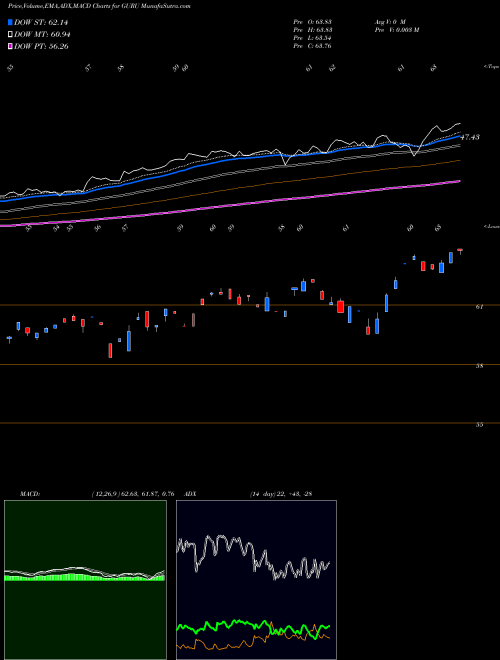Select the 'DOW MT: 60.94' legend text
Viewport: 500px width, 660px height.
(x=42, y=35)
